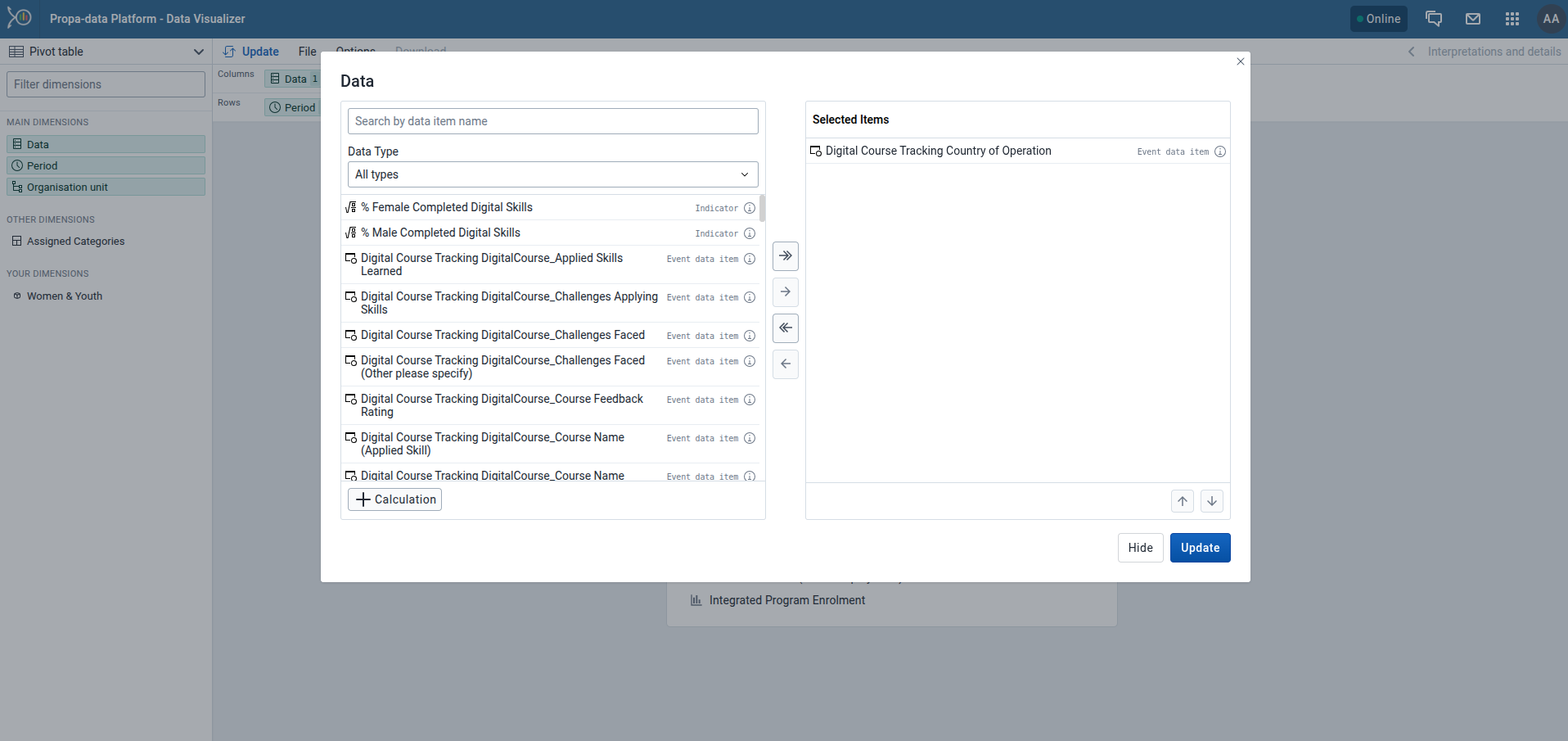The width and height of the screenshot is (1568, 741).
Task: Open the Data Type All types dropdown
Action: pos(552,174)
